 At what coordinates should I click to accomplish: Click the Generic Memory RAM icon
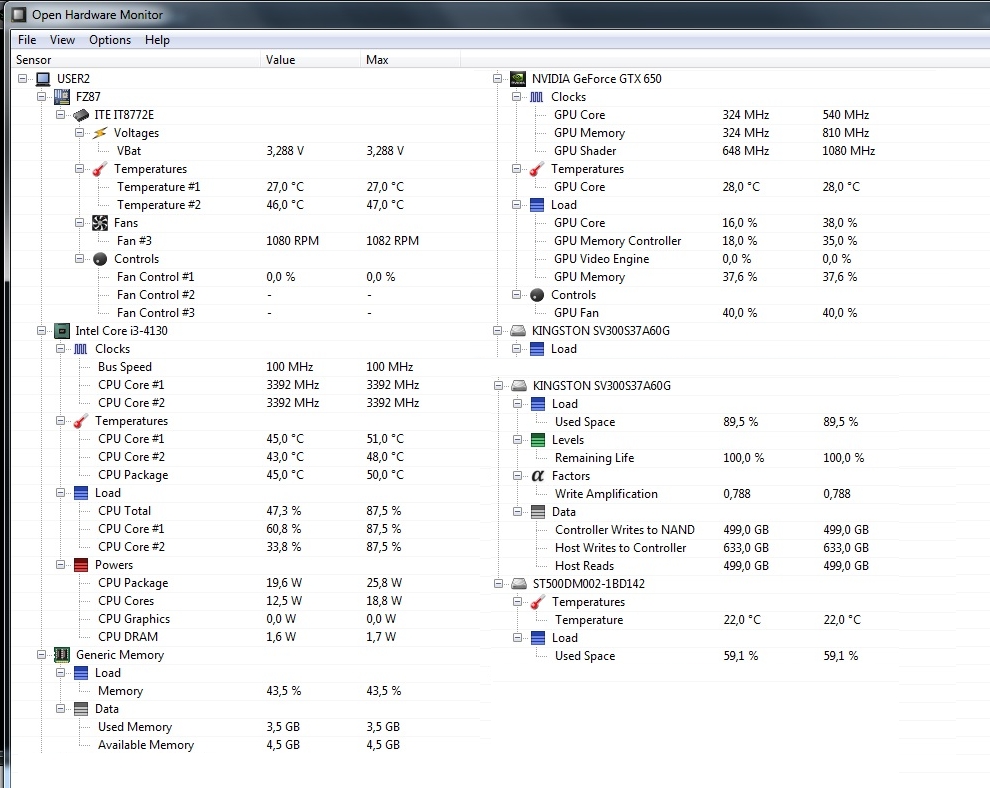tap(62, 655)
